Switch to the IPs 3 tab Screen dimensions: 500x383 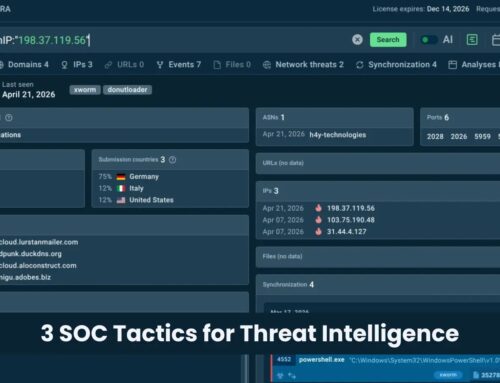77,65
